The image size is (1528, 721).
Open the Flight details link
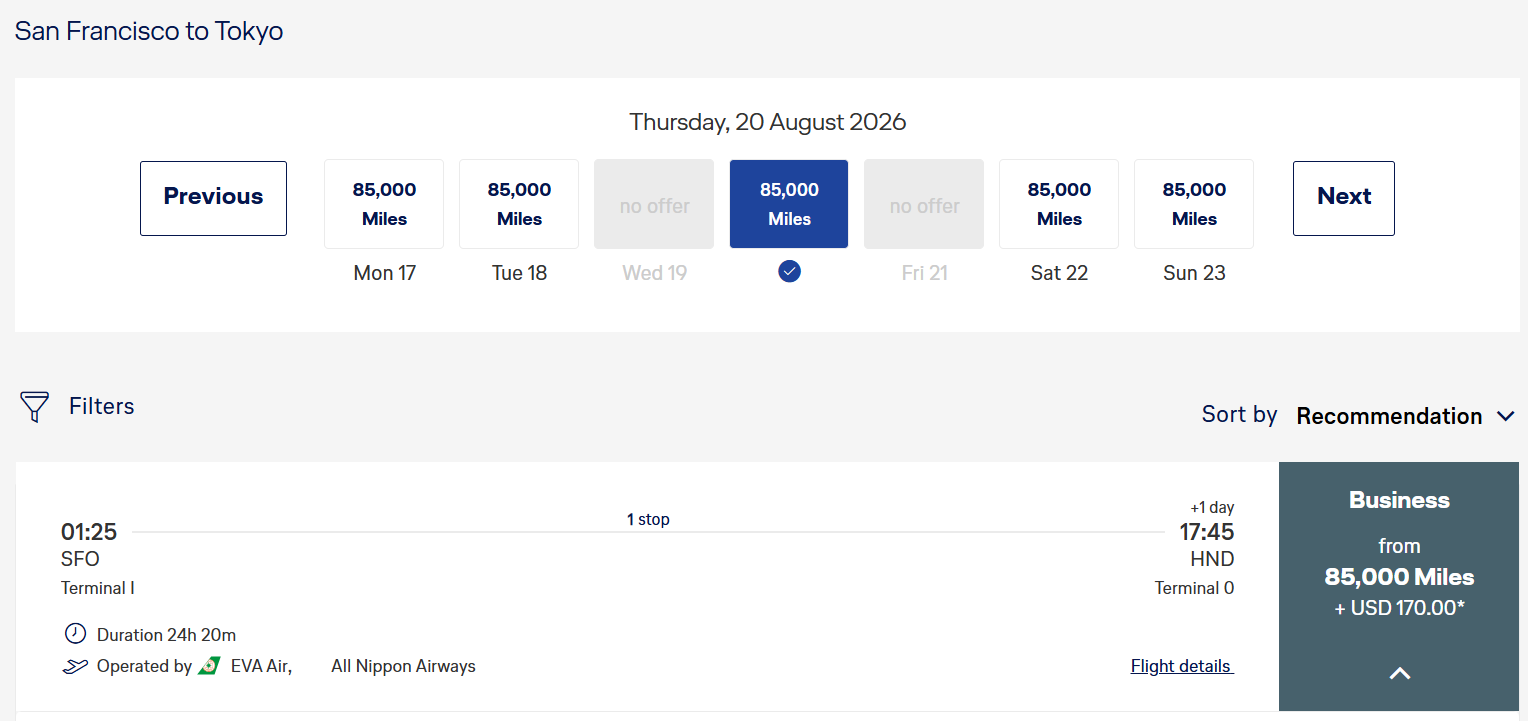pos(1182,666)
